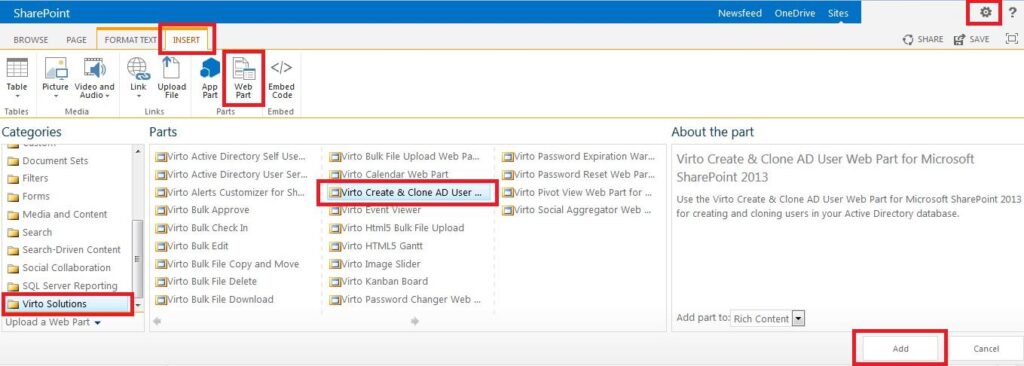
Task: Select the Web Part icon
Action: click(244, 67)
